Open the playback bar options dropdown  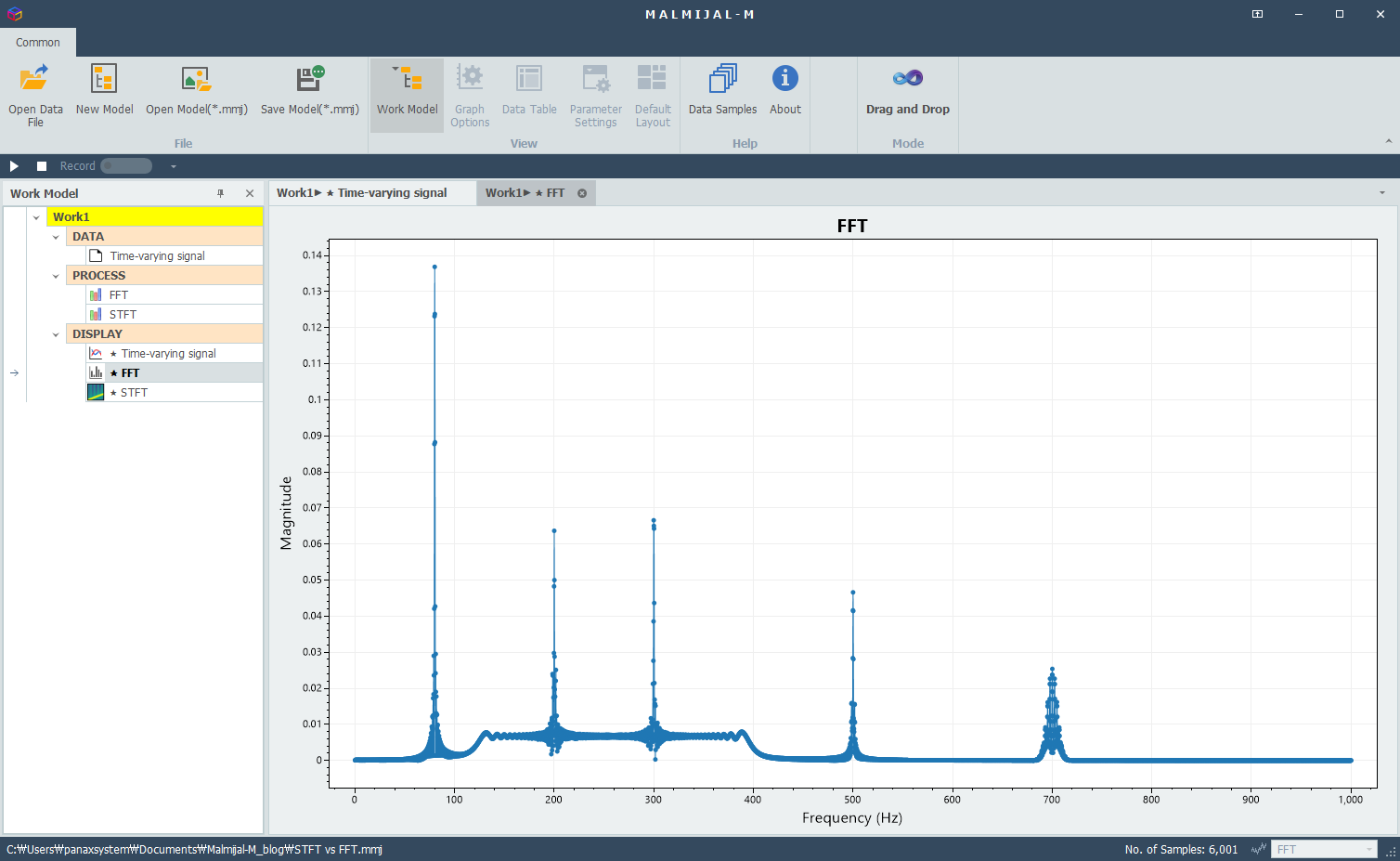pos(173,166)
